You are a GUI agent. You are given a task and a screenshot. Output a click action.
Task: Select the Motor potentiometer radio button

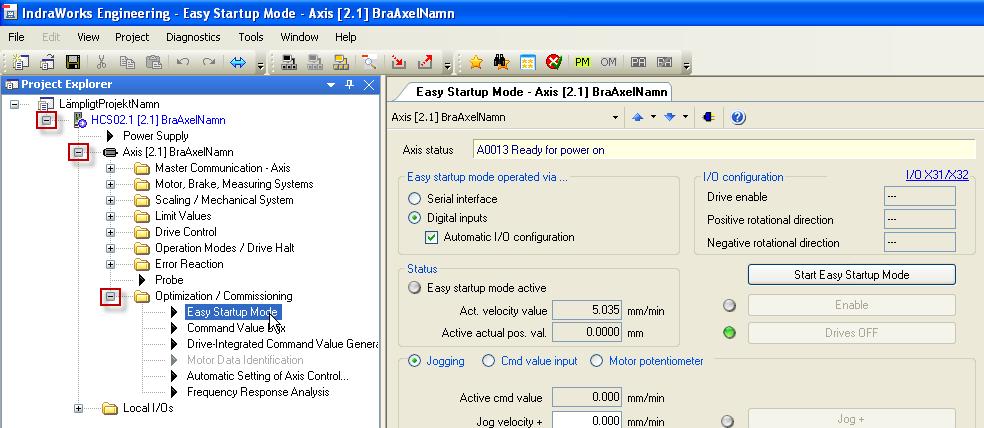[x=596, y=361]
